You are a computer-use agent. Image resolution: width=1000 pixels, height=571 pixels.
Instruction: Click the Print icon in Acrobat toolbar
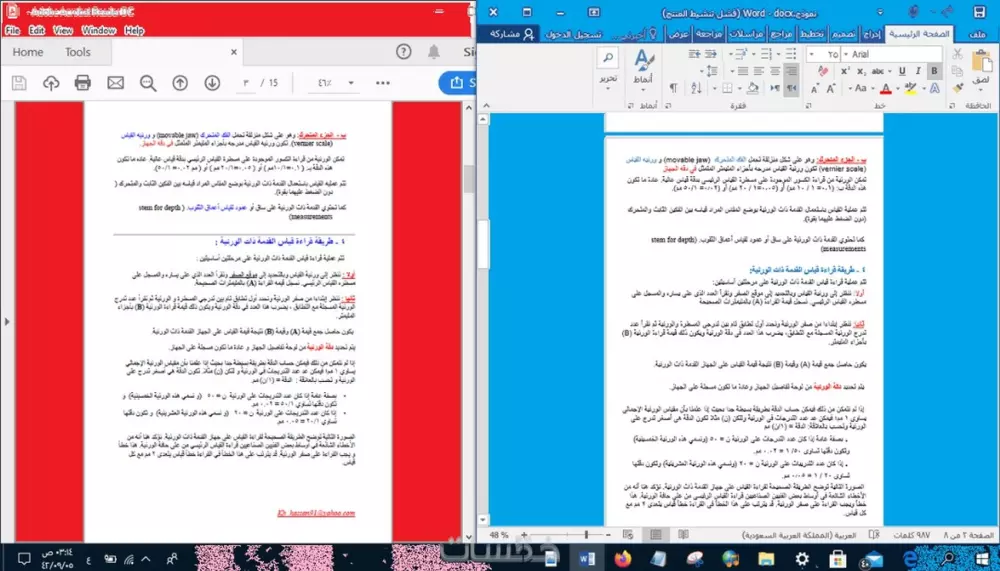[82, 82]
